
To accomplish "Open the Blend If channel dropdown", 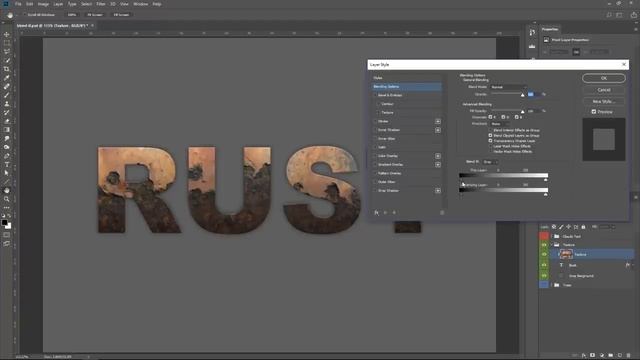I will [x=490, y=162].
